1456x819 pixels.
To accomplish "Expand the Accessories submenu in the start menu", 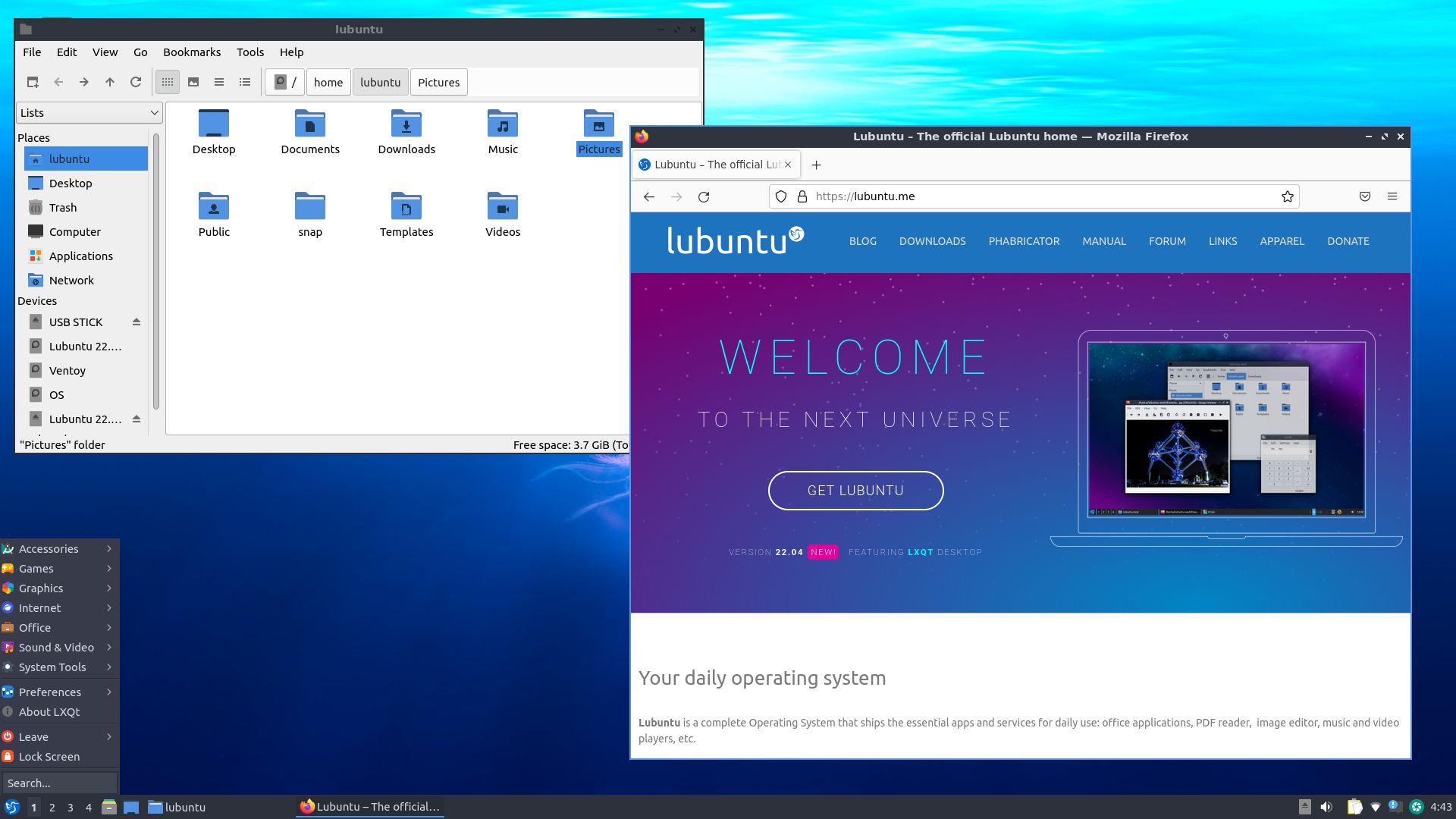I will [x=59, y=549].
